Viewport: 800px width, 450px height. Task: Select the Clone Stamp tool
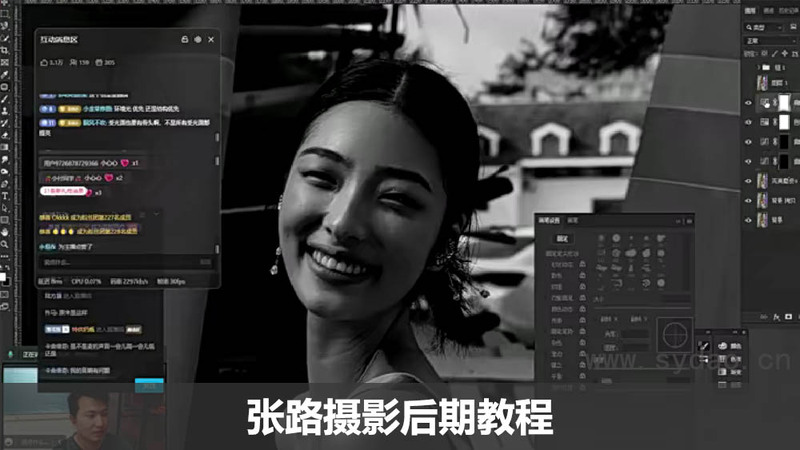(x=5, y=111)
